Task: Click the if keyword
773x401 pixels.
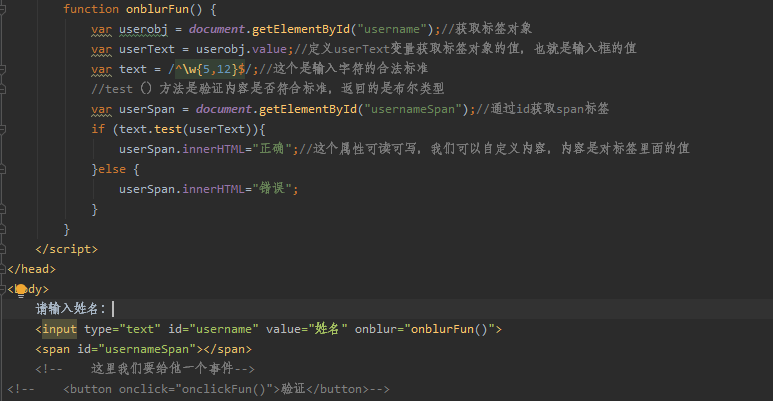Action: (x=98, y=129)
